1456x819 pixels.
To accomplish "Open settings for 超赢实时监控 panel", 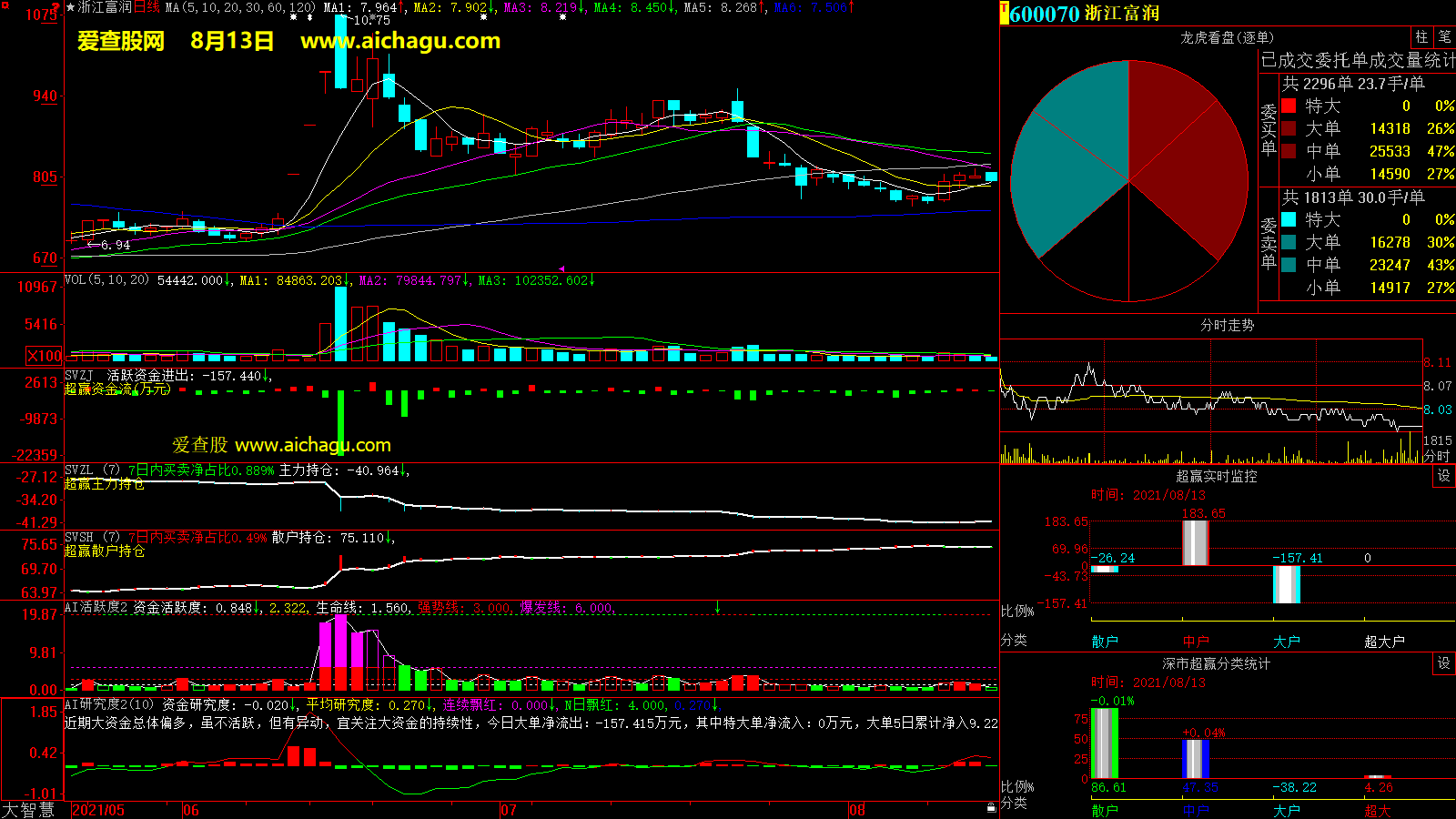I will (x=1444, y=476).
